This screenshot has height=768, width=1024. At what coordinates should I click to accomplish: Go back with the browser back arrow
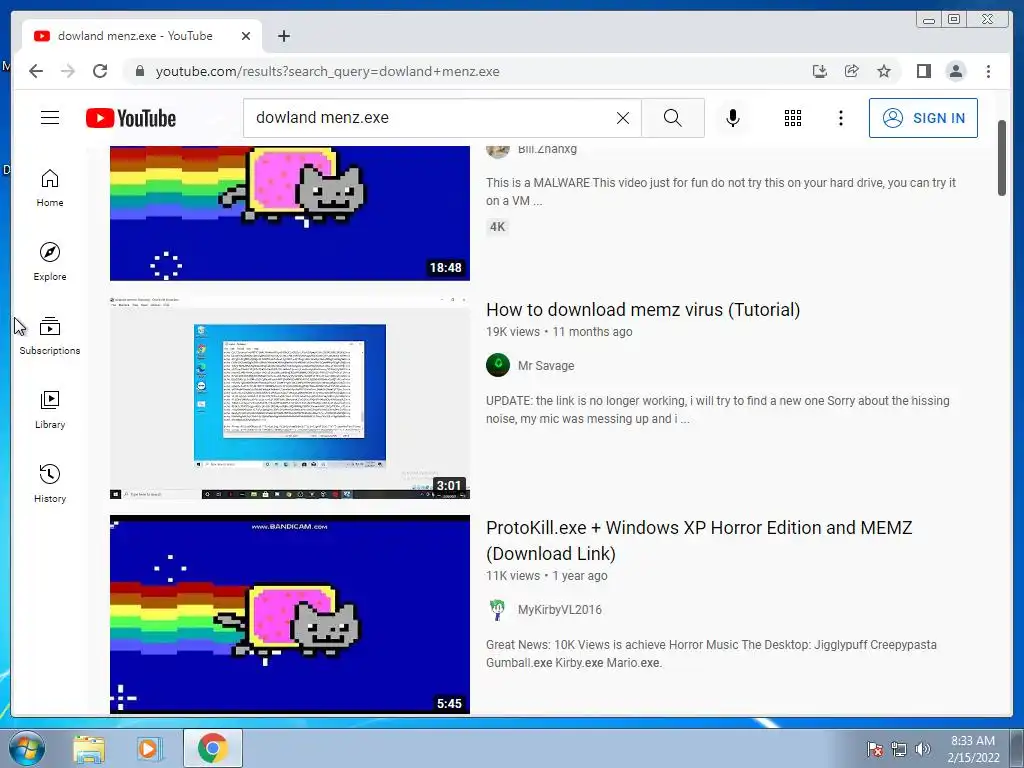click(x=36, y=71)
